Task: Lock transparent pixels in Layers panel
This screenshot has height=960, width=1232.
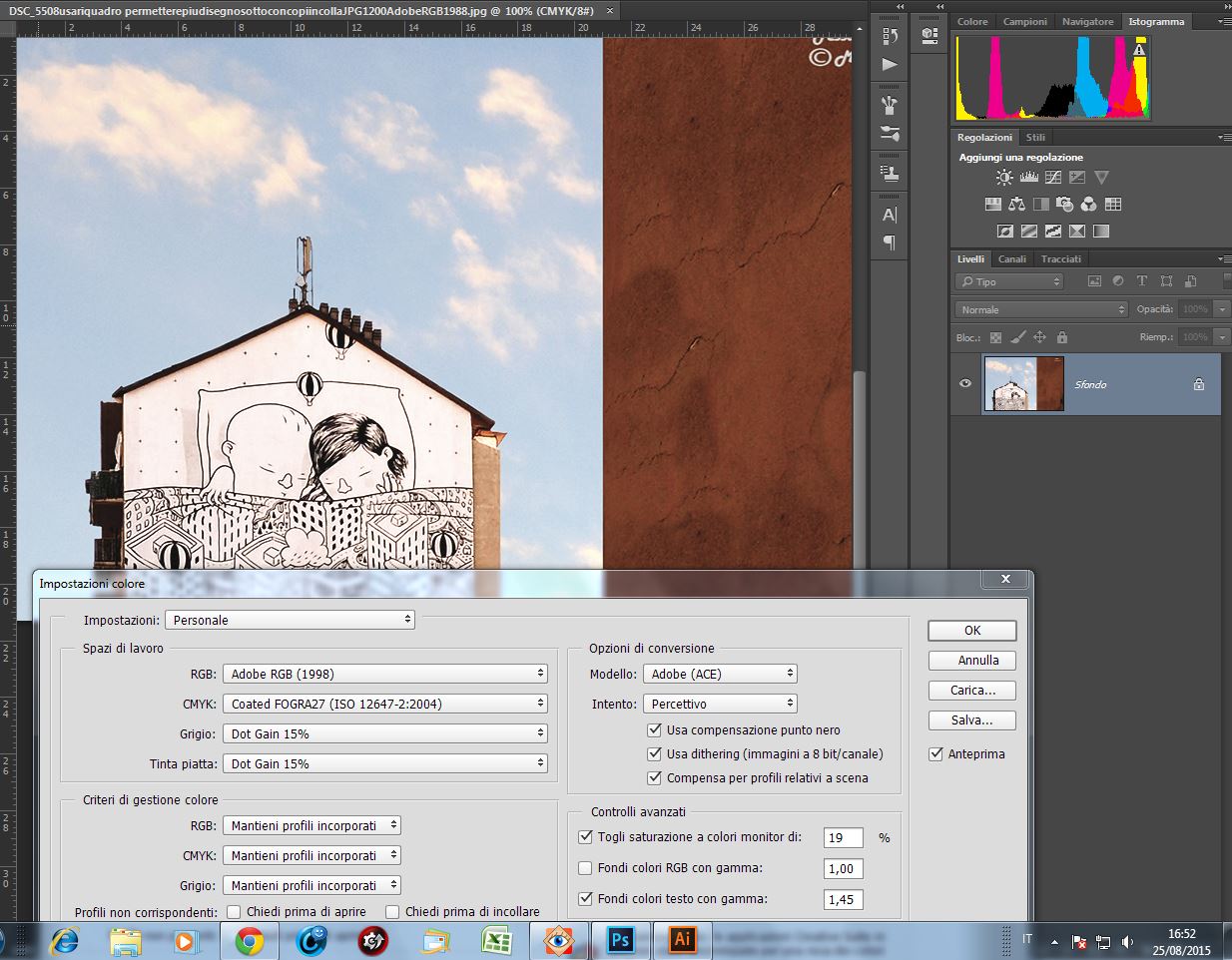Action: click(x=994, y=337)
